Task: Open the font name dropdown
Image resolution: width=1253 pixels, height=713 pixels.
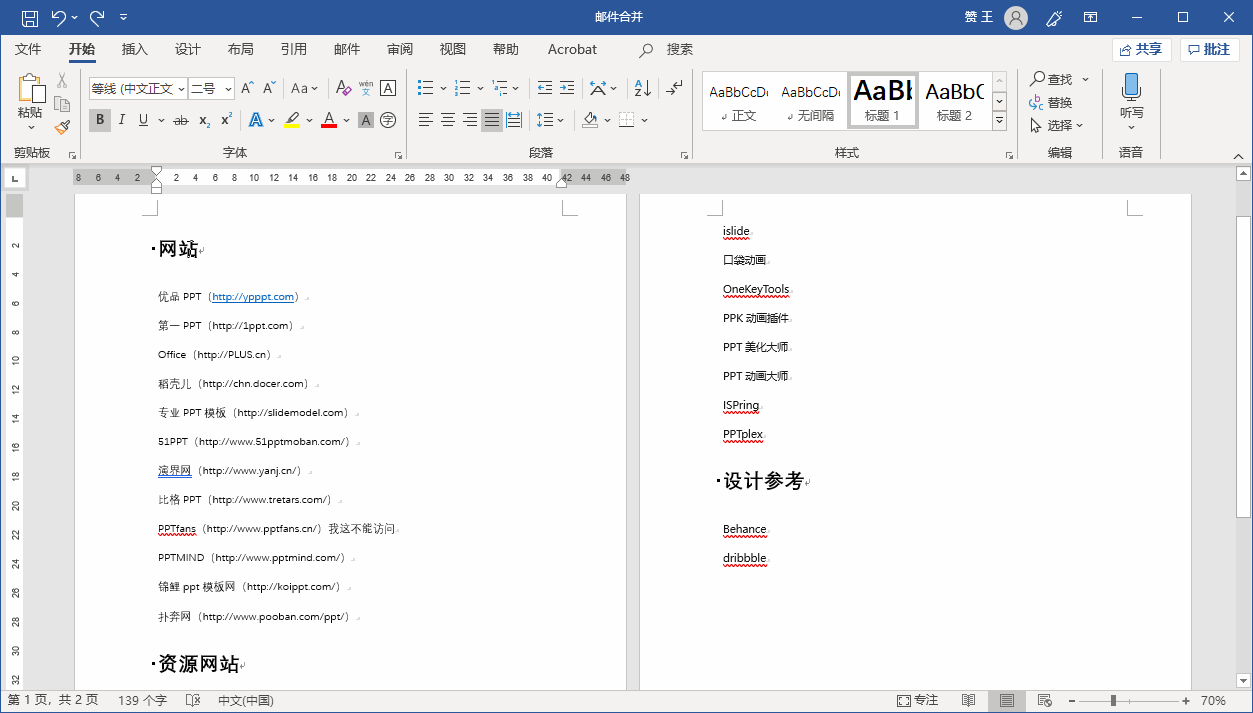Action: (181, 89)
